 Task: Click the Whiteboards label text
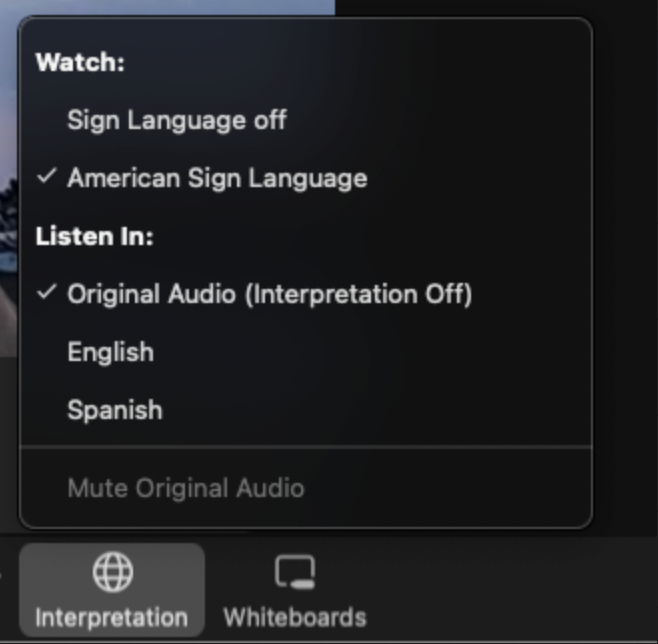click(x=295, y=618)
